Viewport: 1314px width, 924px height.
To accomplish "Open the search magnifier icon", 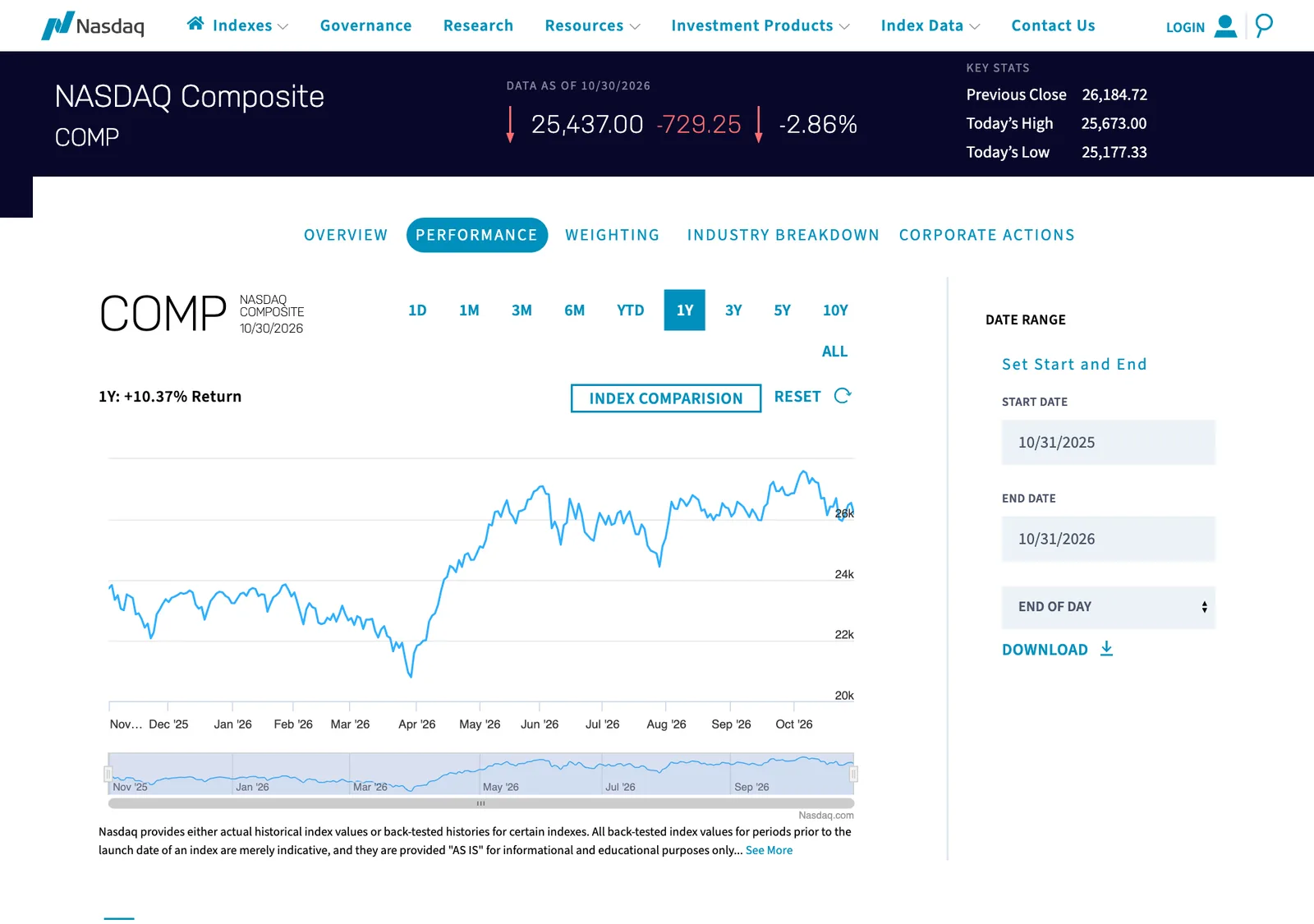I will [x=1264, y=25].
